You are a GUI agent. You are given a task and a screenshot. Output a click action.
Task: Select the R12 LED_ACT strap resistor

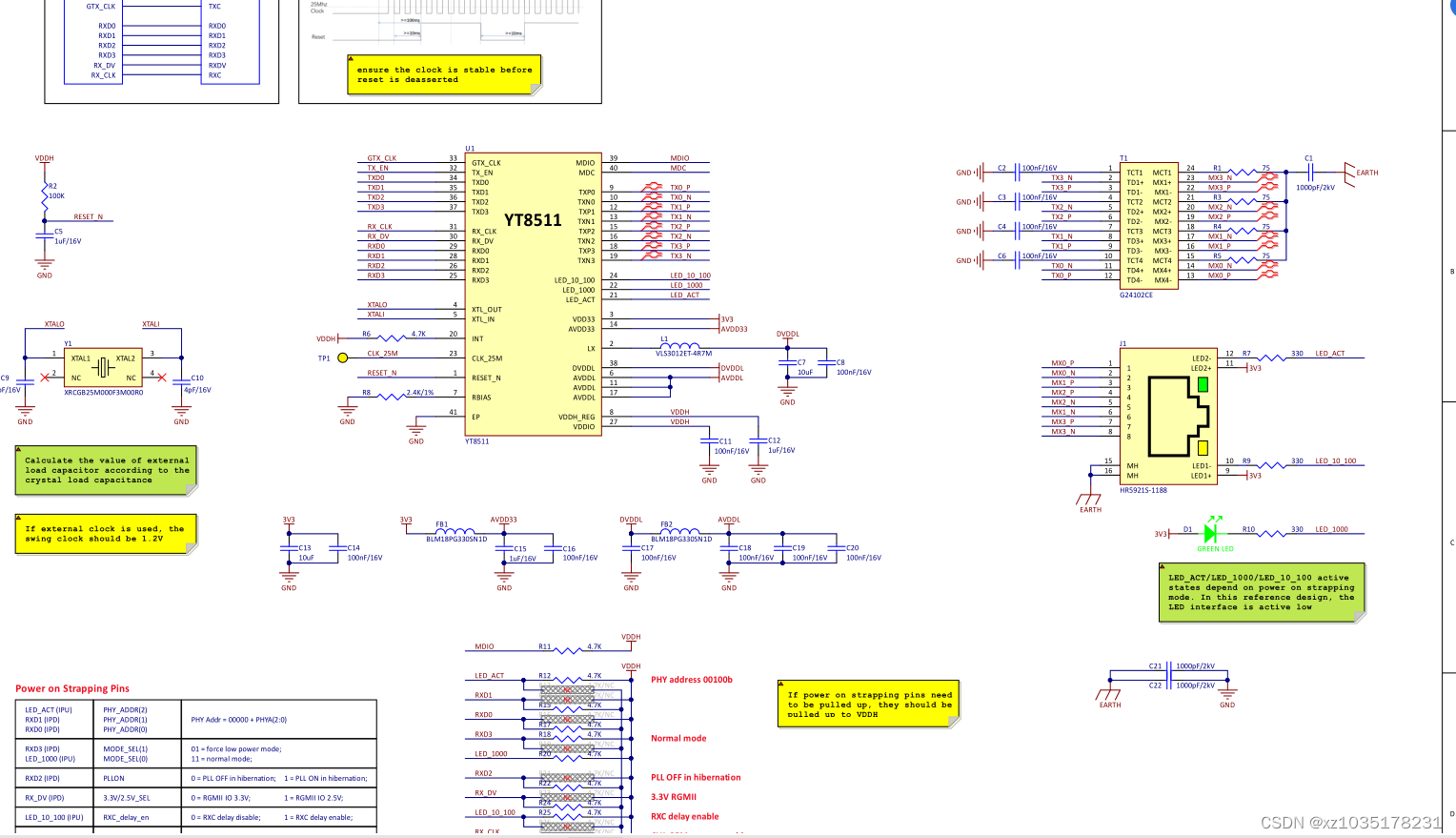(568, 680)
